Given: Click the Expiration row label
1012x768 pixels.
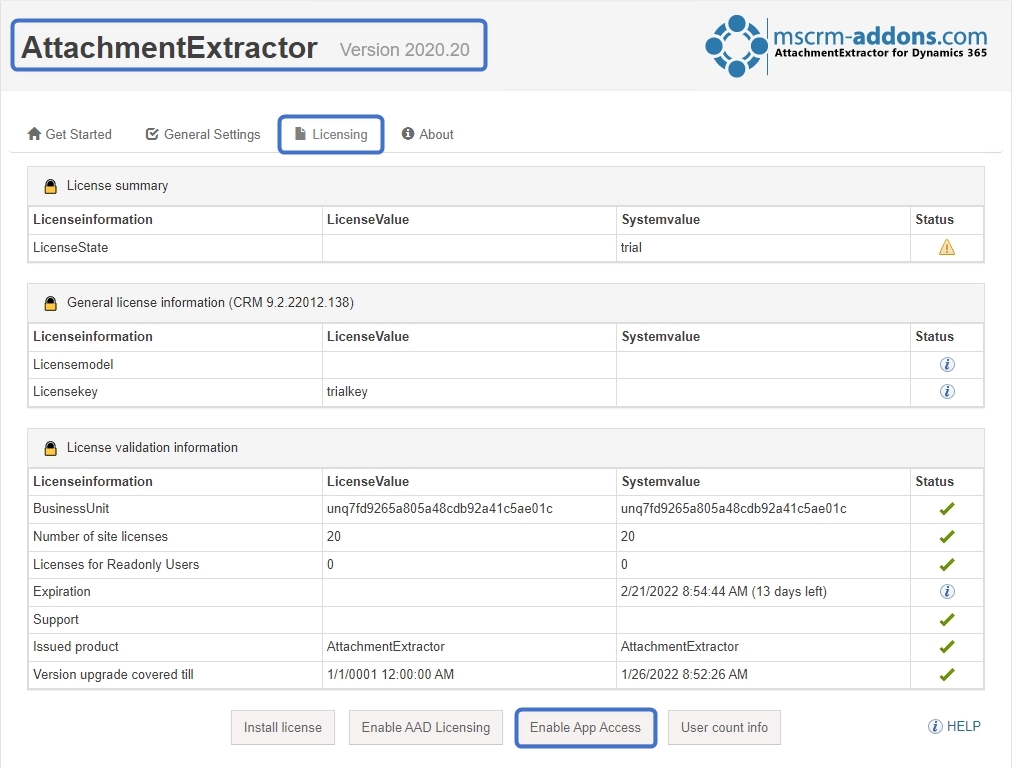Looking at the screenshot, I should pyautogui.click(x=62, y=592).
